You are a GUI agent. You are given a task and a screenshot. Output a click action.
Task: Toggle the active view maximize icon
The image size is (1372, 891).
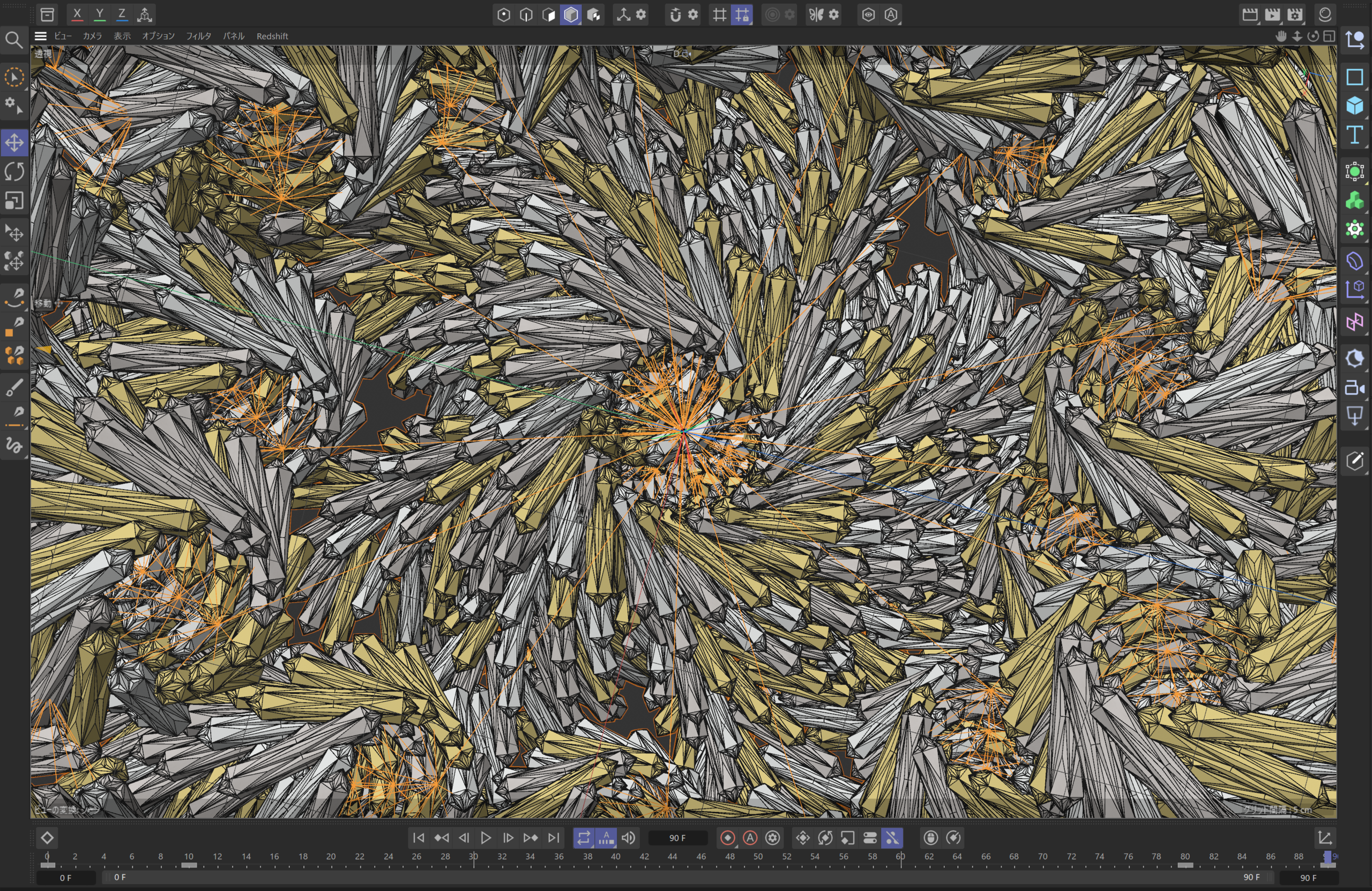[x=1329, y=36]
